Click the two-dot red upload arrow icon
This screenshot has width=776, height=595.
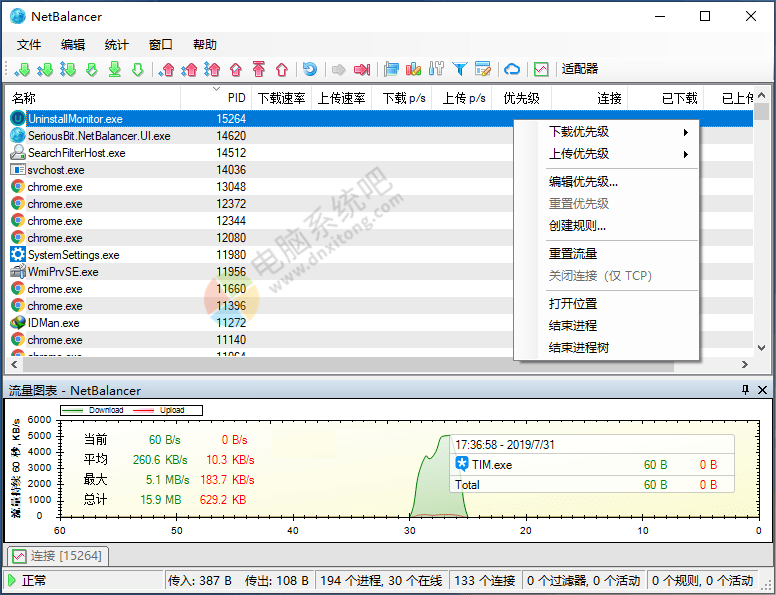(x=190, y=69)
